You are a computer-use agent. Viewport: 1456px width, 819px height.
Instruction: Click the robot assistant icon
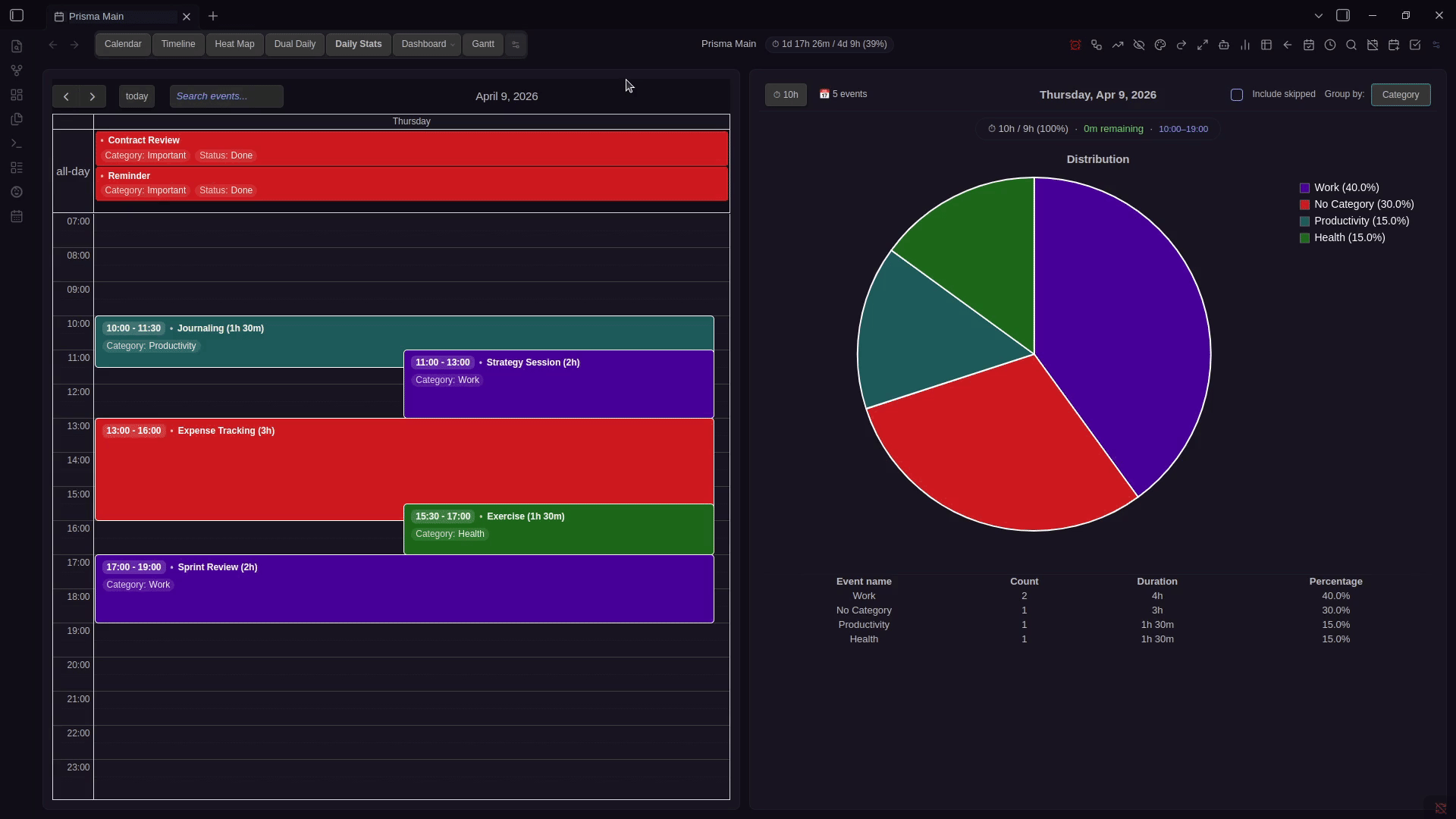pyautogui.click(x=1223, y=45)
